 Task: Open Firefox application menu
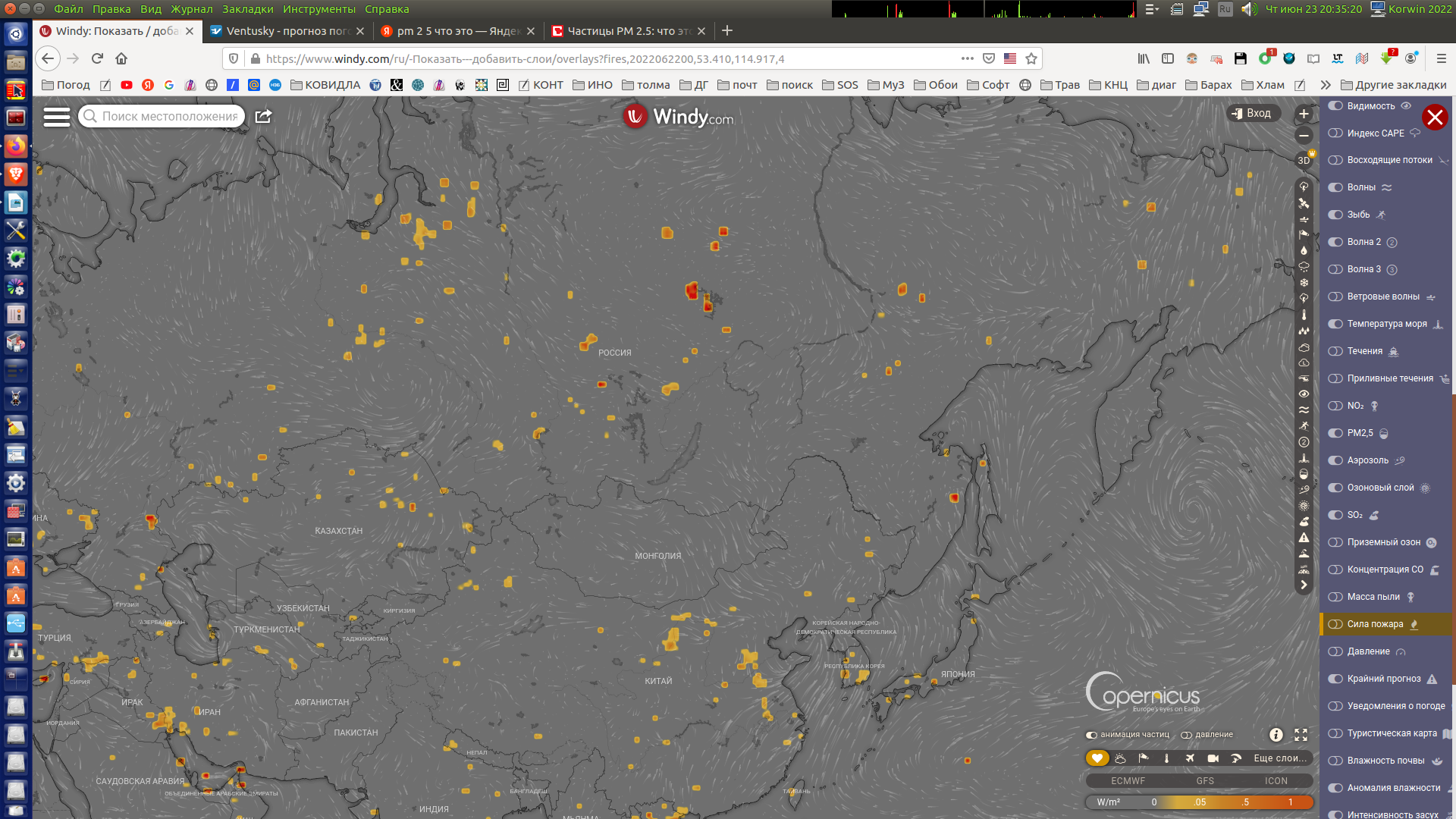click(x=1442, y=58)
